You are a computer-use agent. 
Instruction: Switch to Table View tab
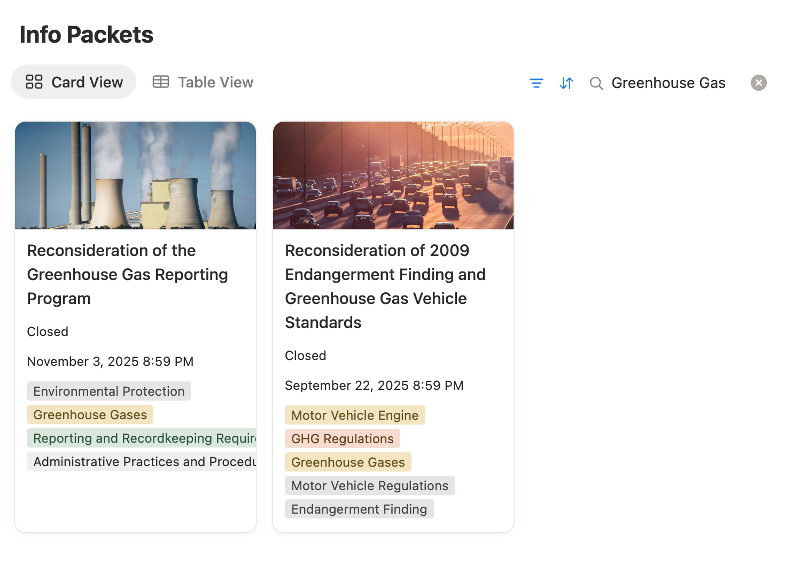203,82
